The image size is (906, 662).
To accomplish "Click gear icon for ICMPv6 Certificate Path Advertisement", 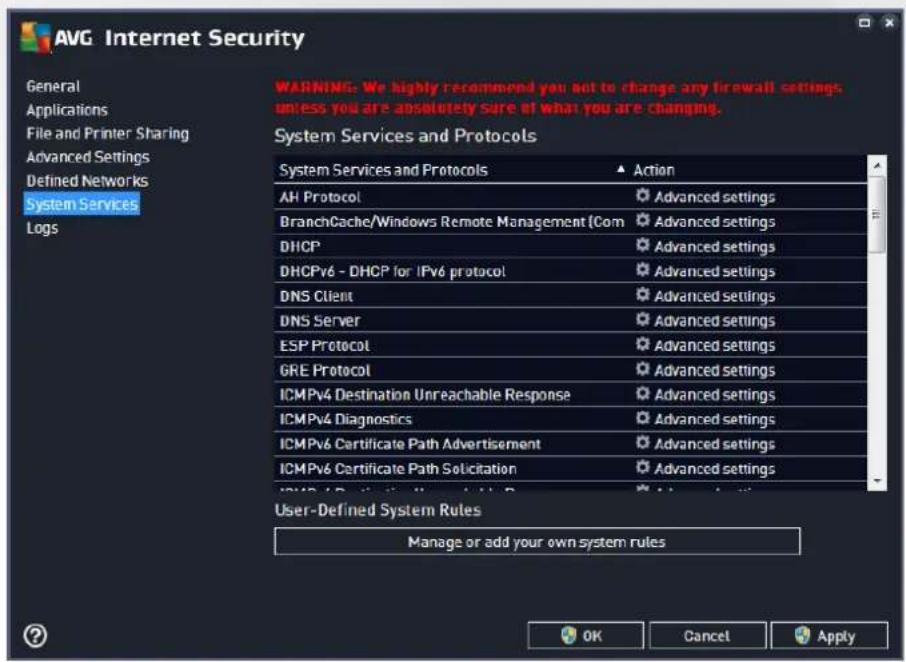I will click(643, 442).
